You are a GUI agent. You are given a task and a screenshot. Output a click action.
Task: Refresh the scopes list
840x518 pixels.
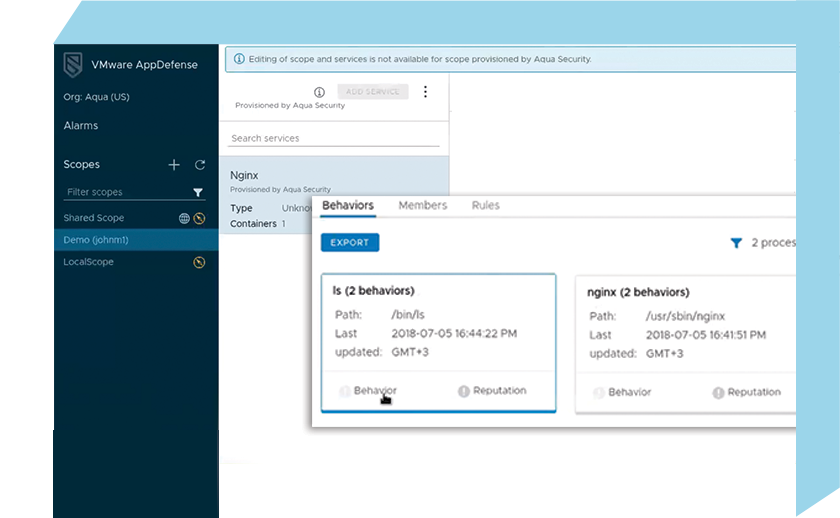point(200,165)
